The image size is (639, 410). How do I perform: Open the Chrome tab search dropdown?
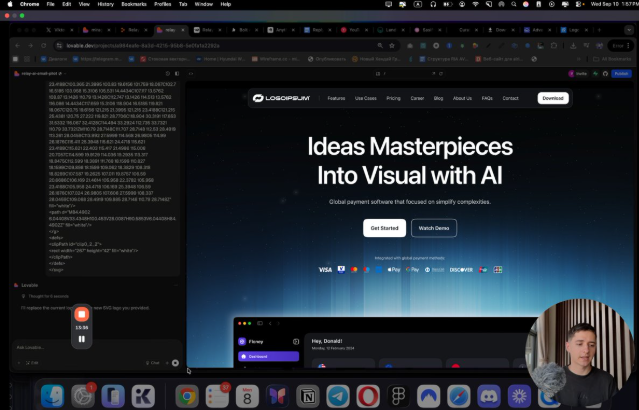pyautogui.click(x=629, y=30)
